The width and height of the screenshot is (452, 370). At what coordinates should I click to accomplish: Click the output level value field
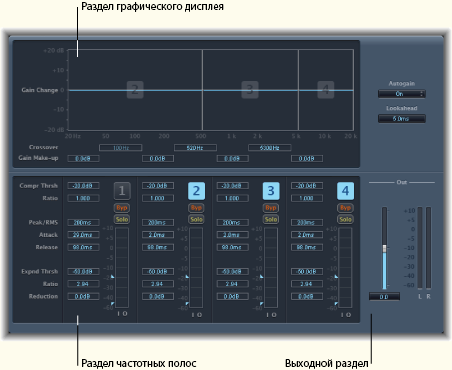(384, 297)
